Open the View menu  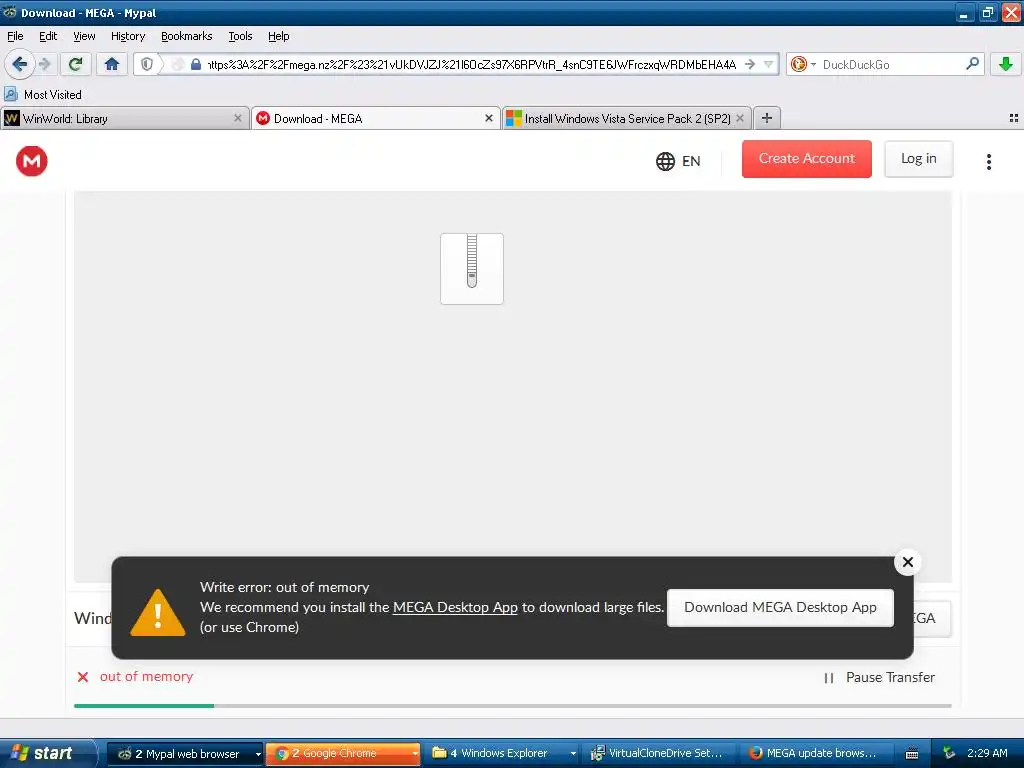click(84, 36)
